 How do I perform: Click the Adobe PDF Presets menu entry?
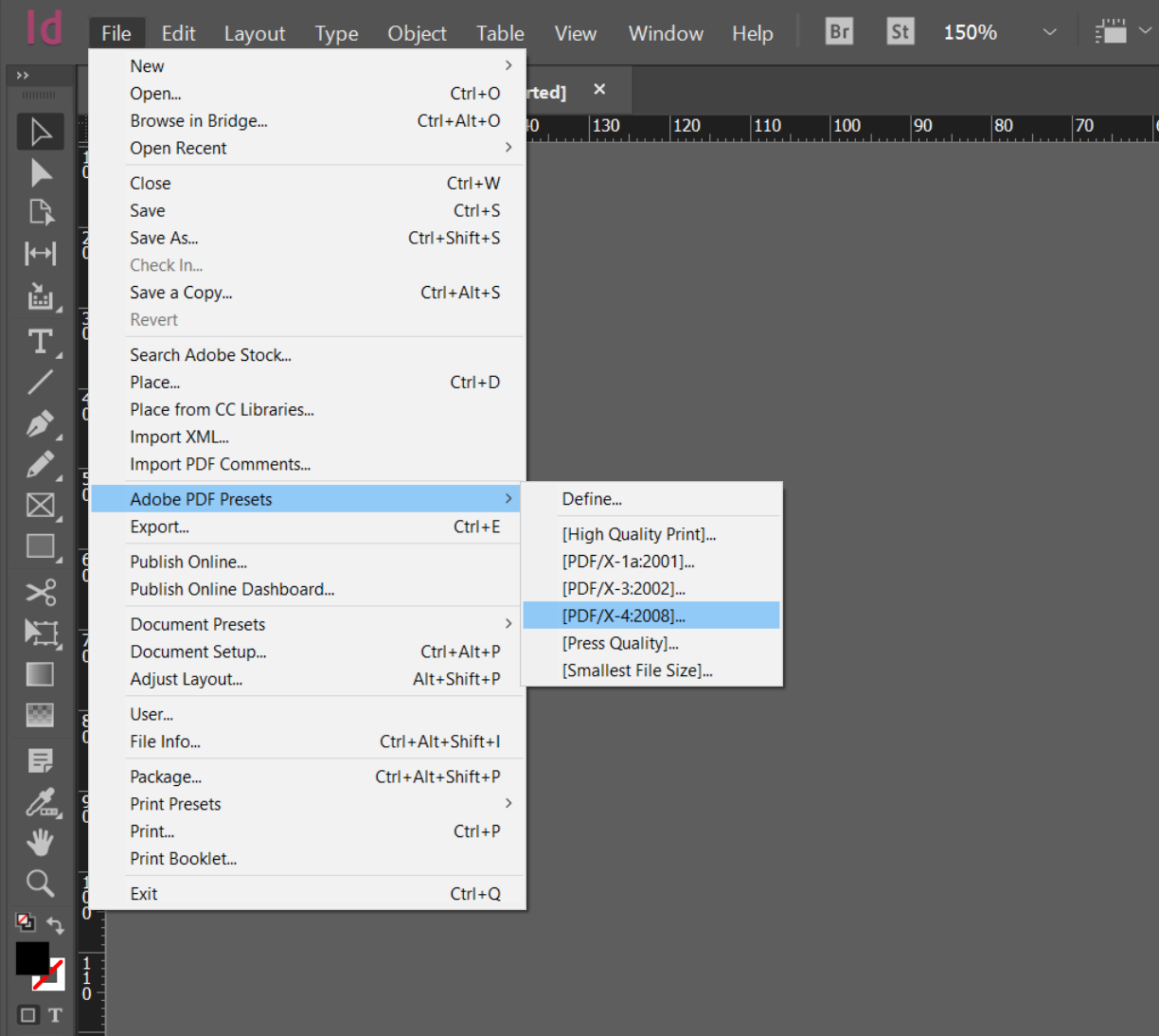(x=306, y=499)
